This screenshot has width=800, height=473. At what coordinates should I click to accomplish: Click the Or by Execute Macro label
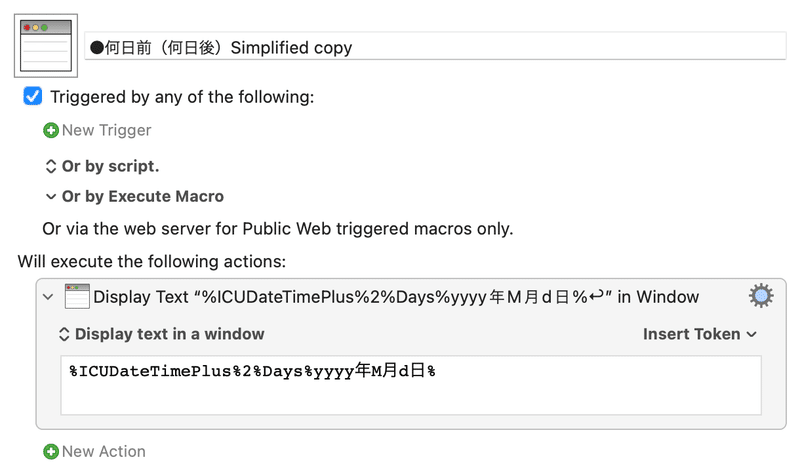143,196
